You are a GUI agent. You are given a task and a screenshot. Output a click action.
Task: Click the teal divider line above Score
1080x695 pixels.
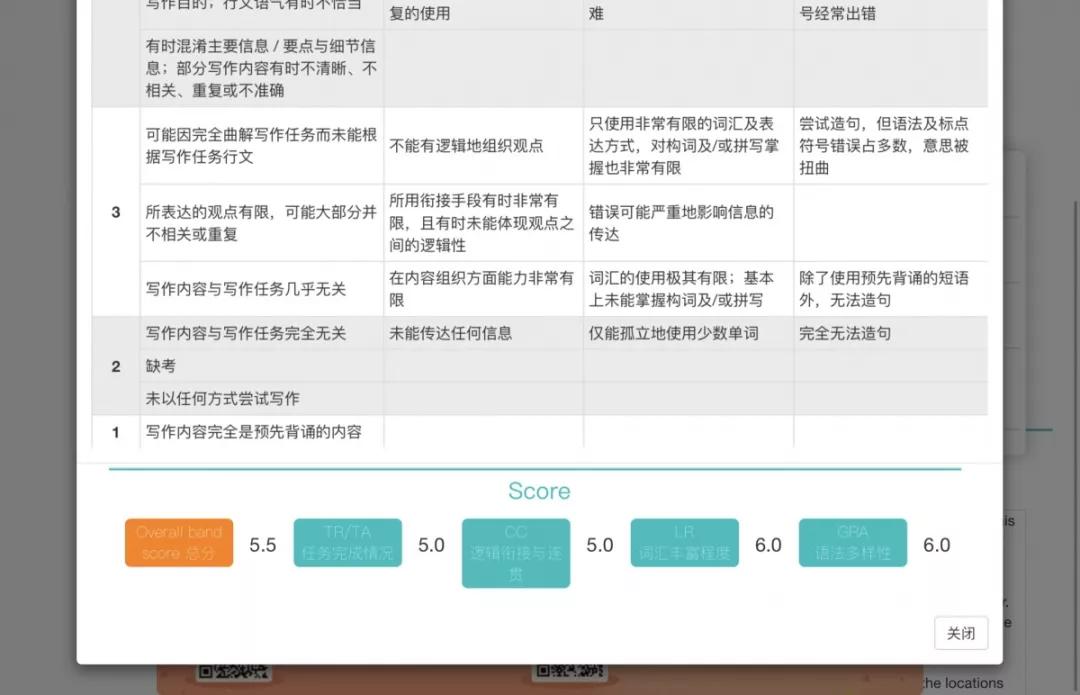pos(539,465)
